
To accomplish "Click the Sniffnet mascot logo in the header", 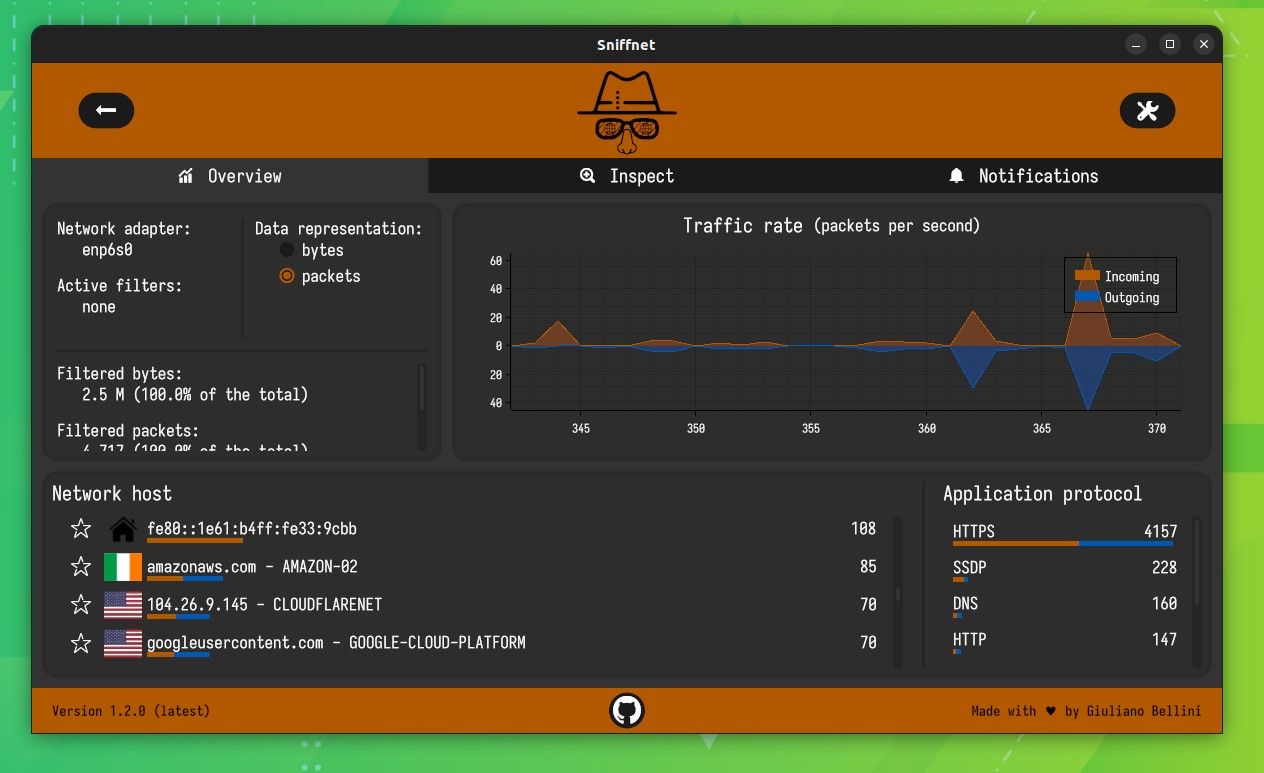I will (625, 110).
